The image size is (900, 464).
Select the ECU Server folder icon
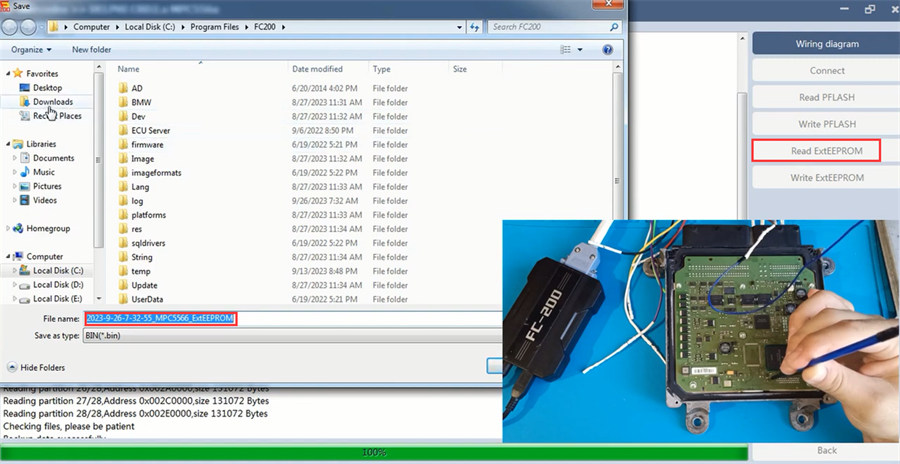click(x=123, y=130)
